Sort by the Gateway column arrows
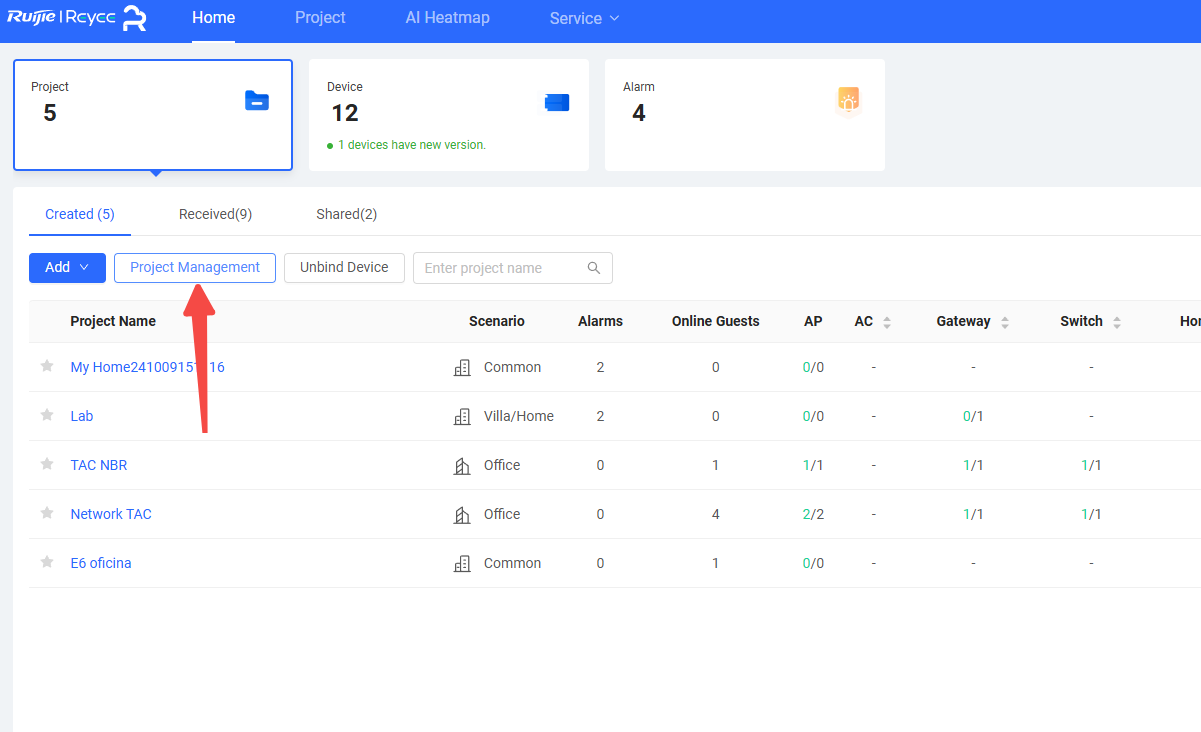The width and height of the screenshot is (1201, 732). [1005, 322]
